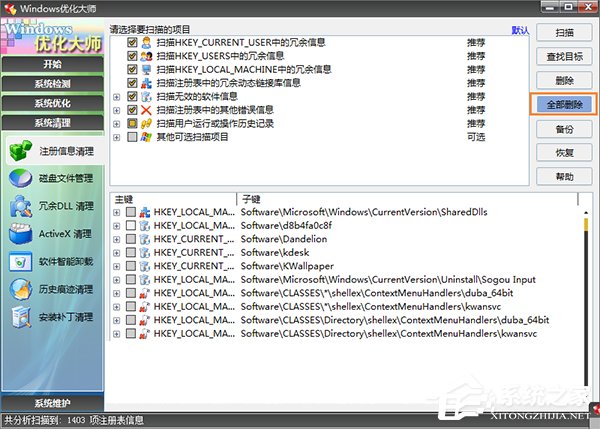Expand the SharedDlls result row

point(117,213)
